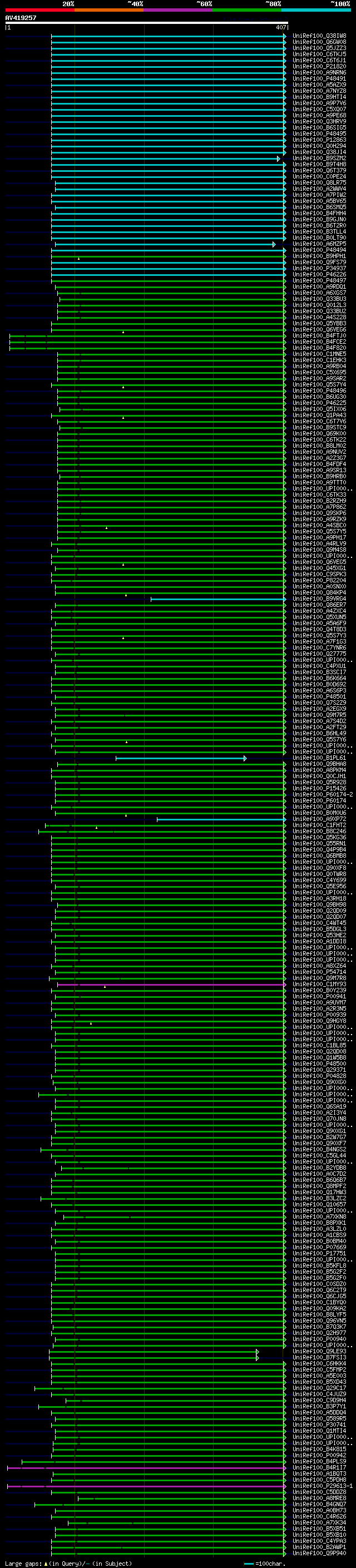This screenshot has height=1568, width=356.
Task: Select the red 20% legend segment
Action: click(39, 10)
